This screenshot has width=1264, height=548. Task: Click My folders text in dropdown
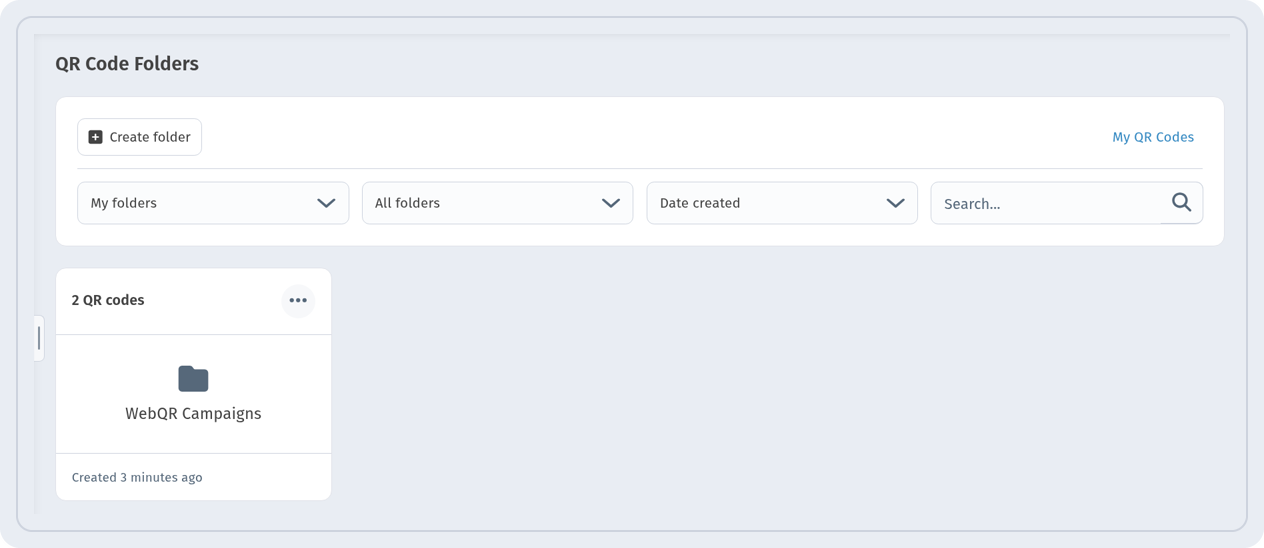[124, 203]
